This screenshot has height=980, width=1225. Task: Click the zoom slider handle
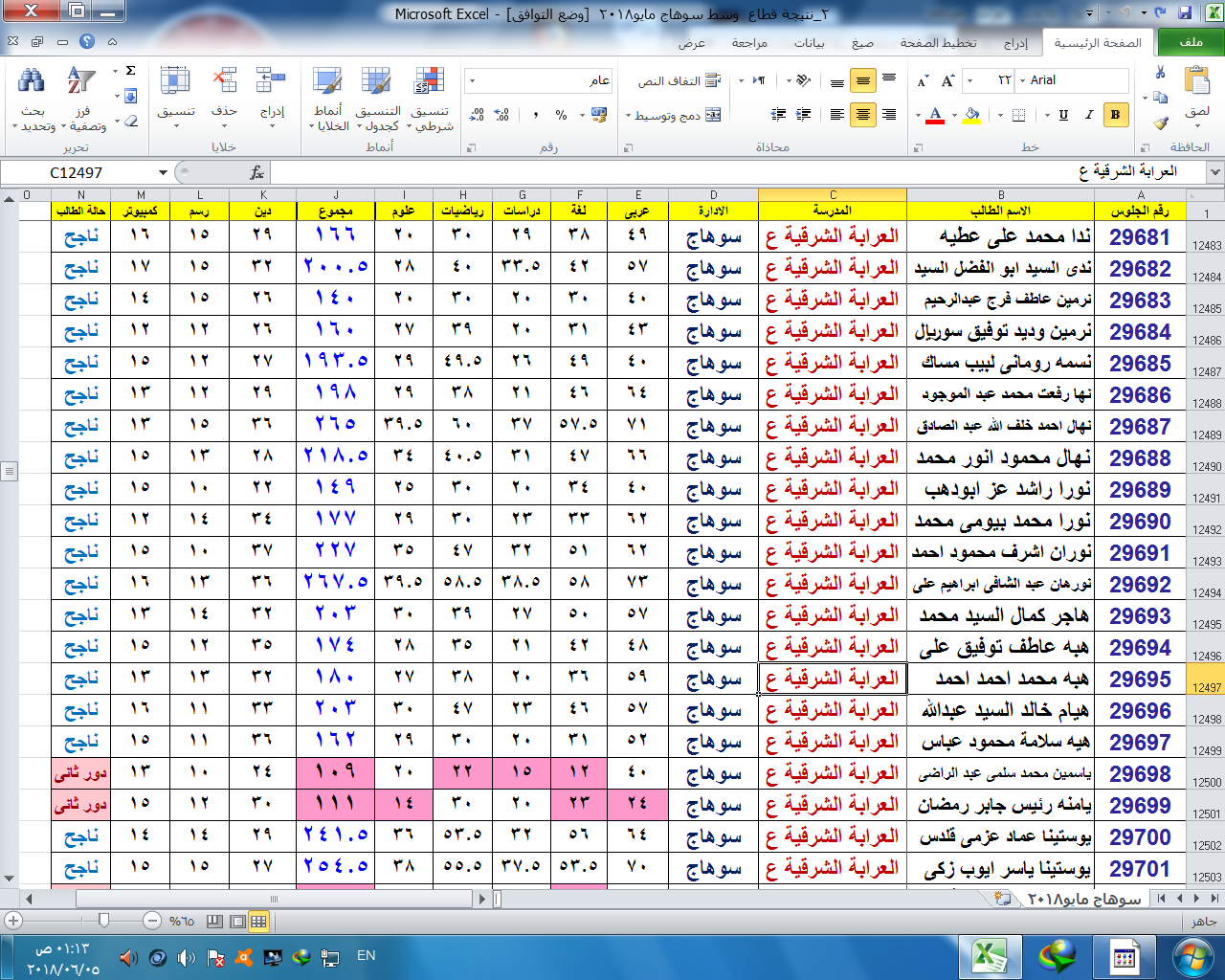click(x=104, y=921)
